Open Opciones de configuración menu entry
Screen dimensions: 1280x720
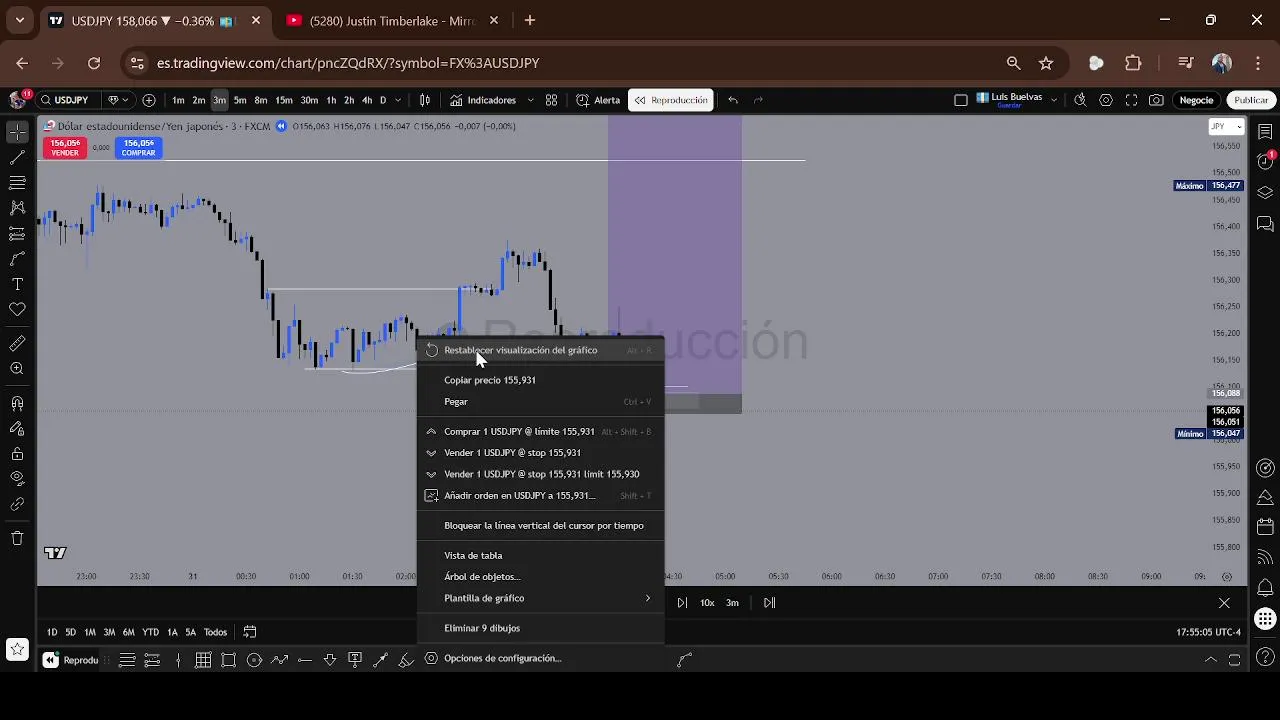pos(540,658)
